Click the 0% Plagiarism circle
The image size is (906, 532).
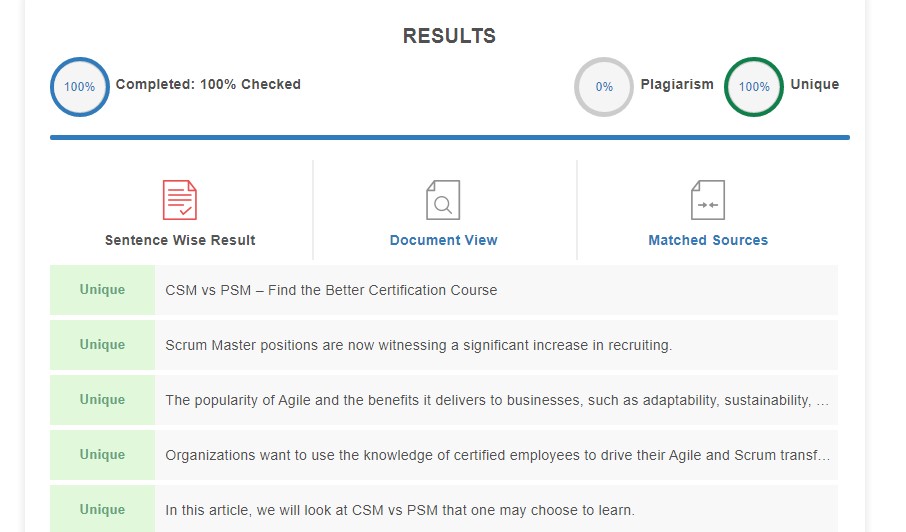click(604, 87)
